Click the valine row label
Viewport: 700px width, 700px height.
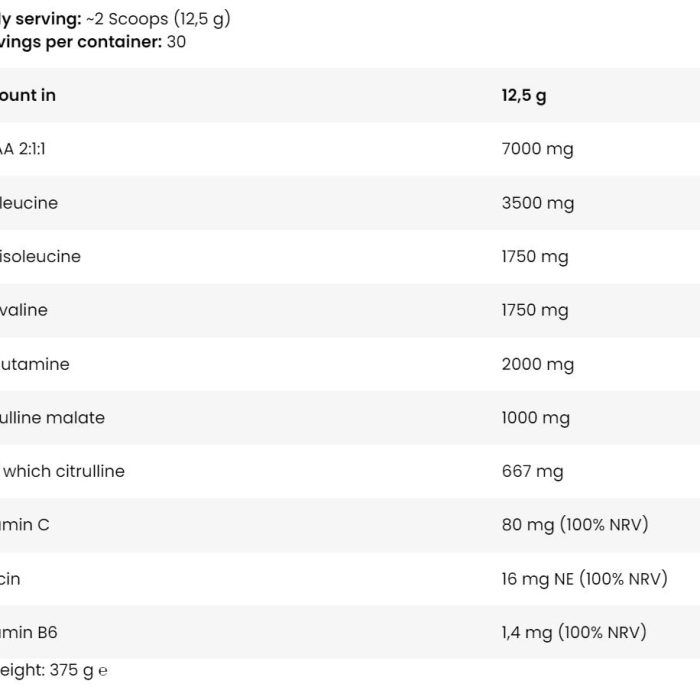[24, 310]
